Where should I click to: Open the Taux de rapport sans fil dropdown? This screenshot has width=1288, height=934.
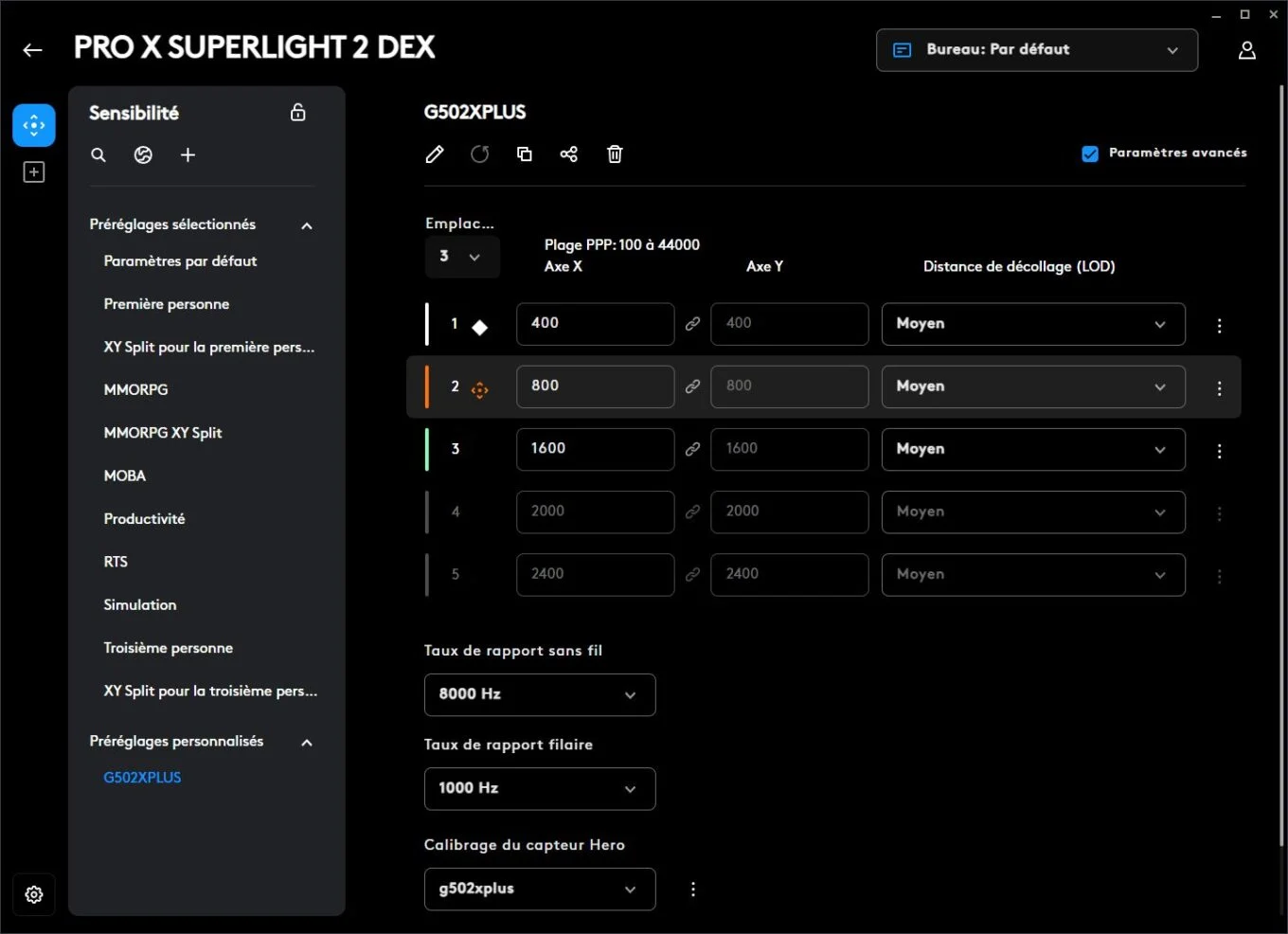539,694
